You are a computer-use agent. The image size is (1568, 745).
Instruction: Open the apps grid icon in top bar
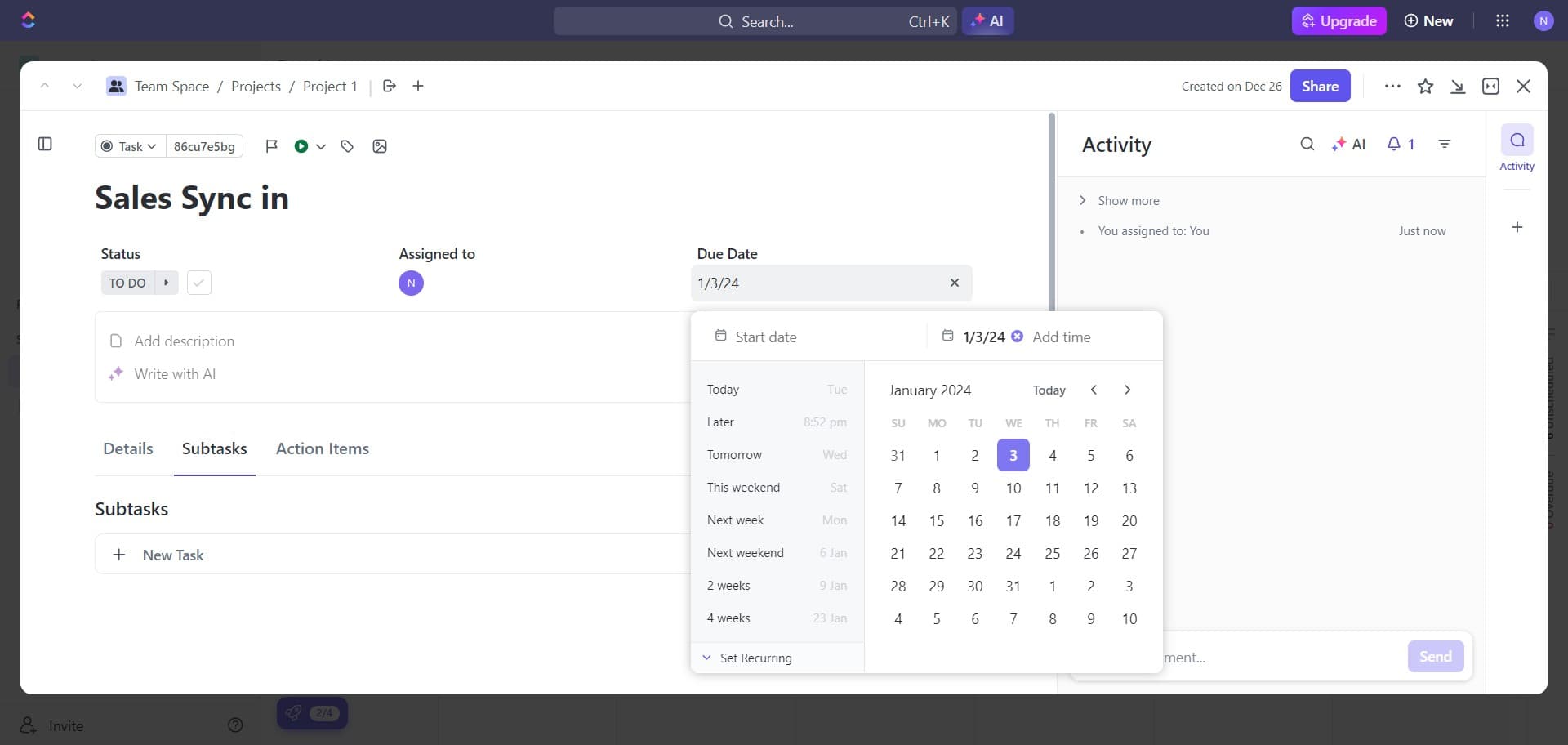coord(1502,21)
